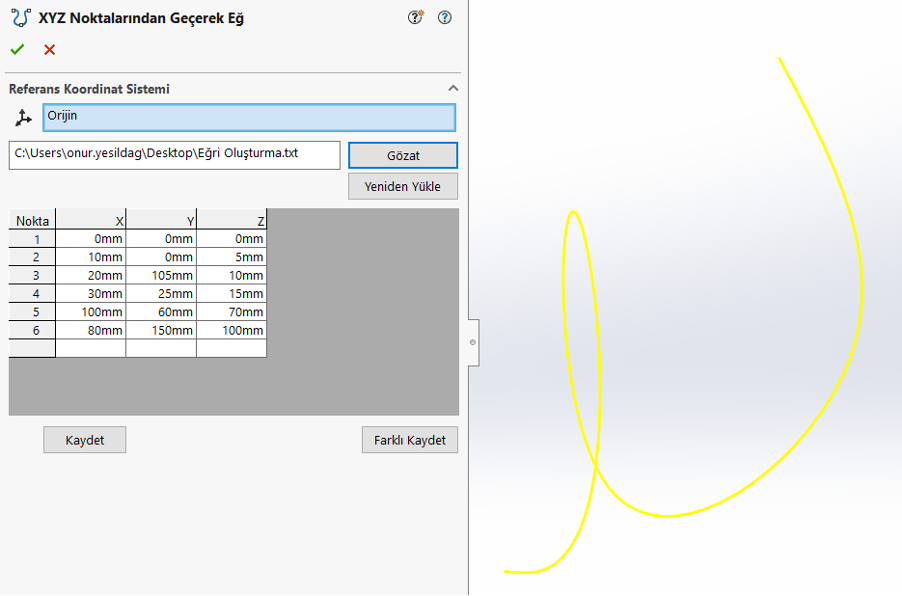
Task: Open Help via the question mark icon
Action: (x=445, y=17)
